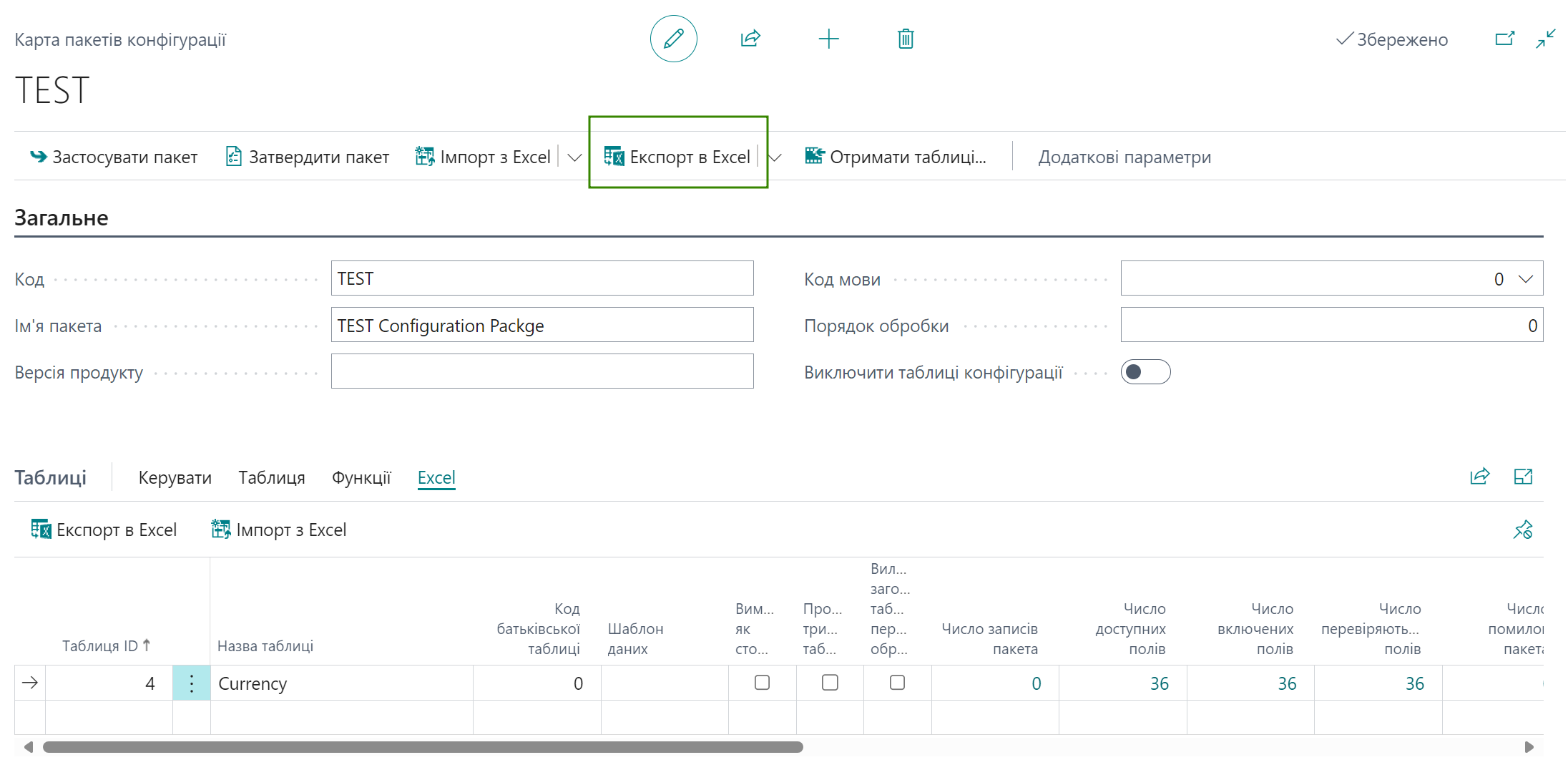The width and height of the screenshot is (1568, 780).
Task: Click the Версія продукту input field
Action: tap(542, 371)
